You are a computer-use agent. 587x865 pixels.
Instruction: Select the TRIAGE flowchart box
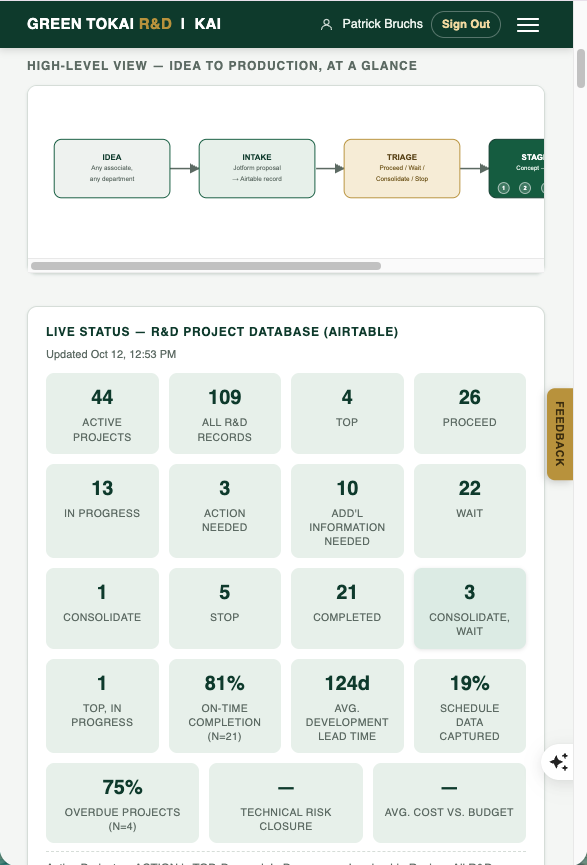tap(402, 168)
